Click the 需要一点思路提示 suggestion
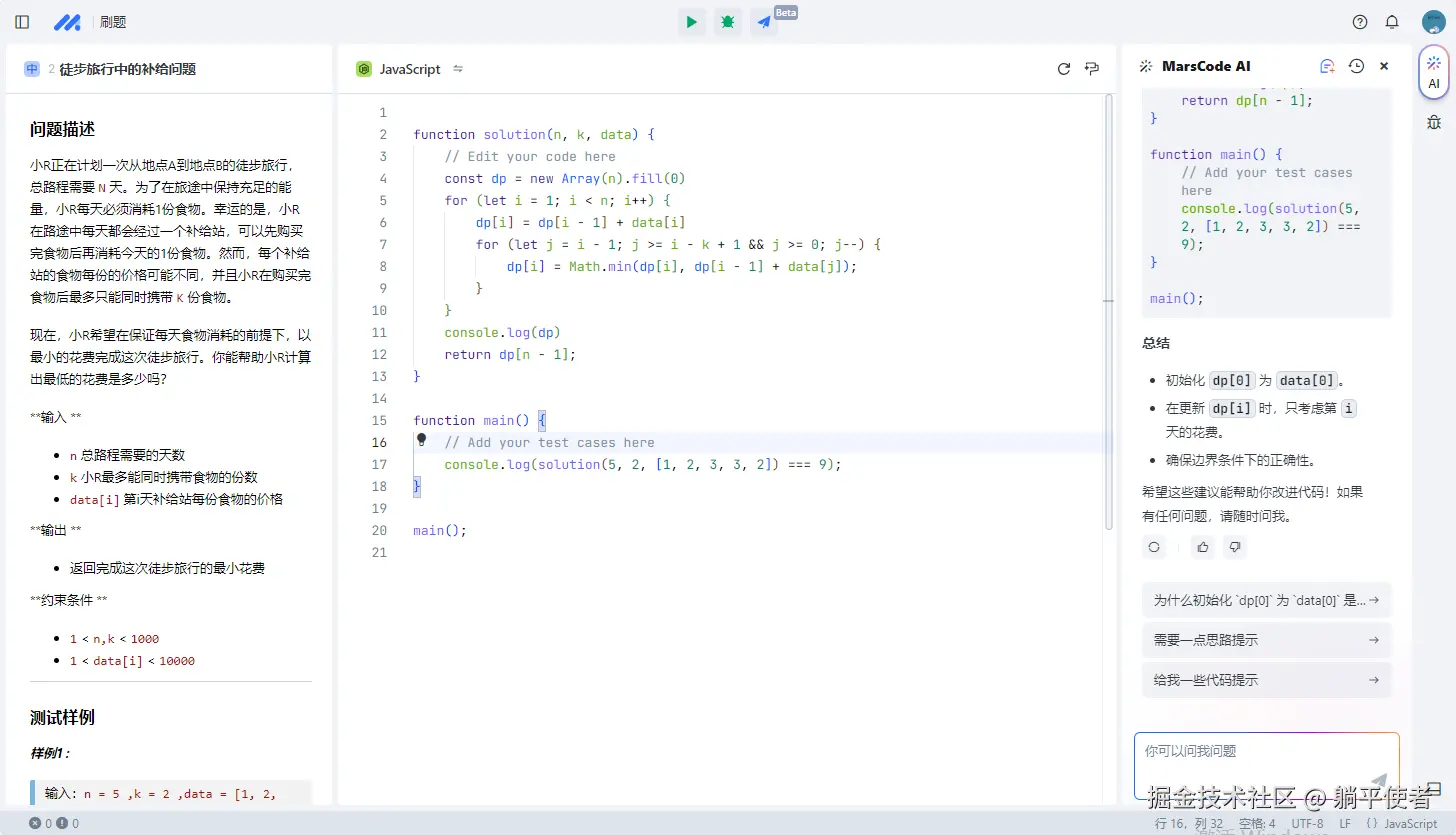This screenshot has width=1456, height=835. tap(1266, 640)
